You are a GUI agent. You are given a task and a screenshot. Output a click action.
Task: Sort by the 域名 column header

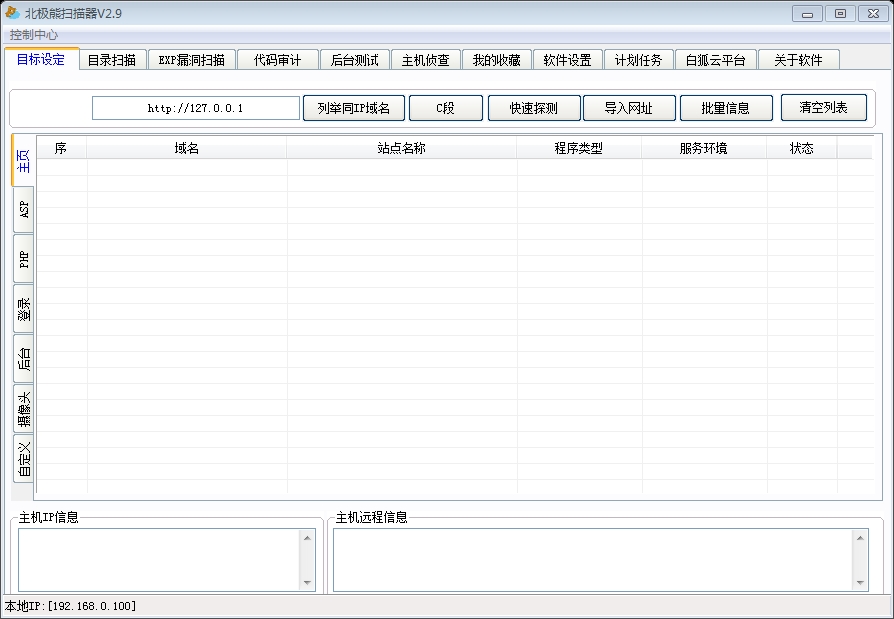[x=187, y=148]
